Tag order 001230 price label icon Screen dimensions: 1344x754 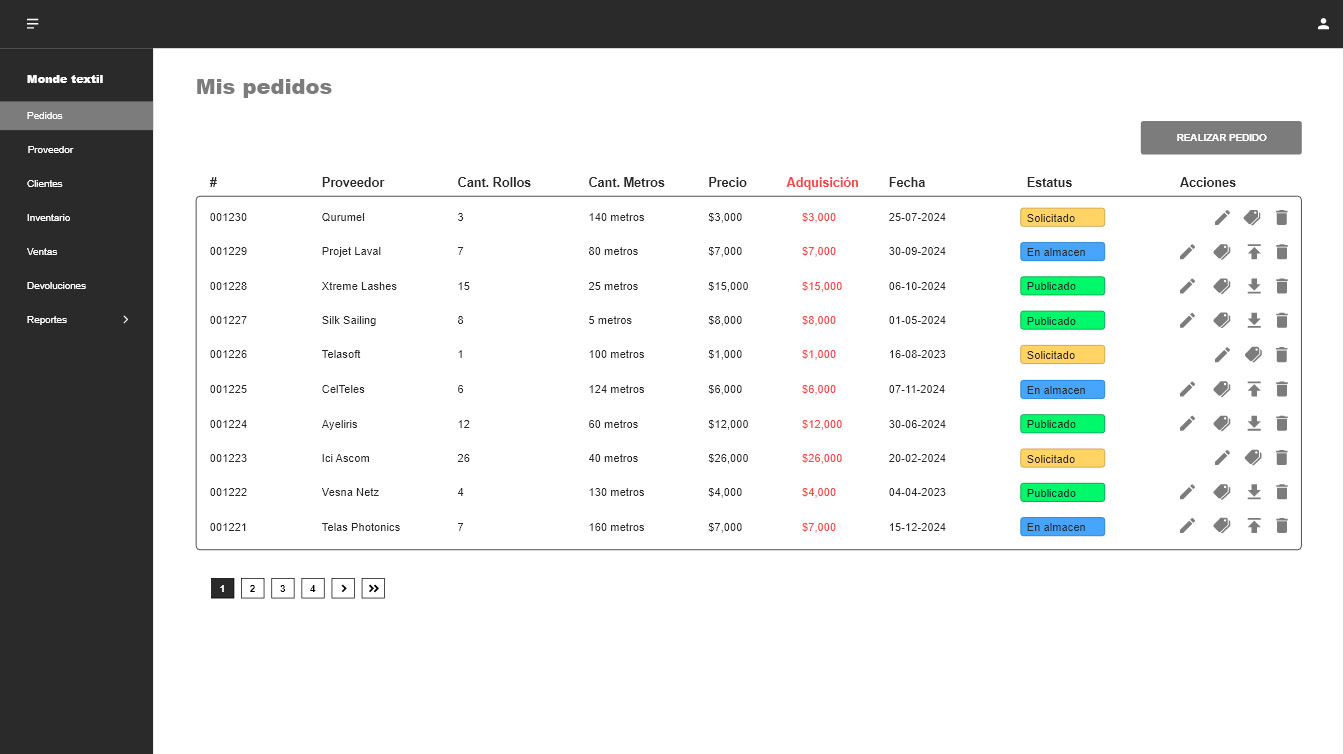tap(1252, 217)
